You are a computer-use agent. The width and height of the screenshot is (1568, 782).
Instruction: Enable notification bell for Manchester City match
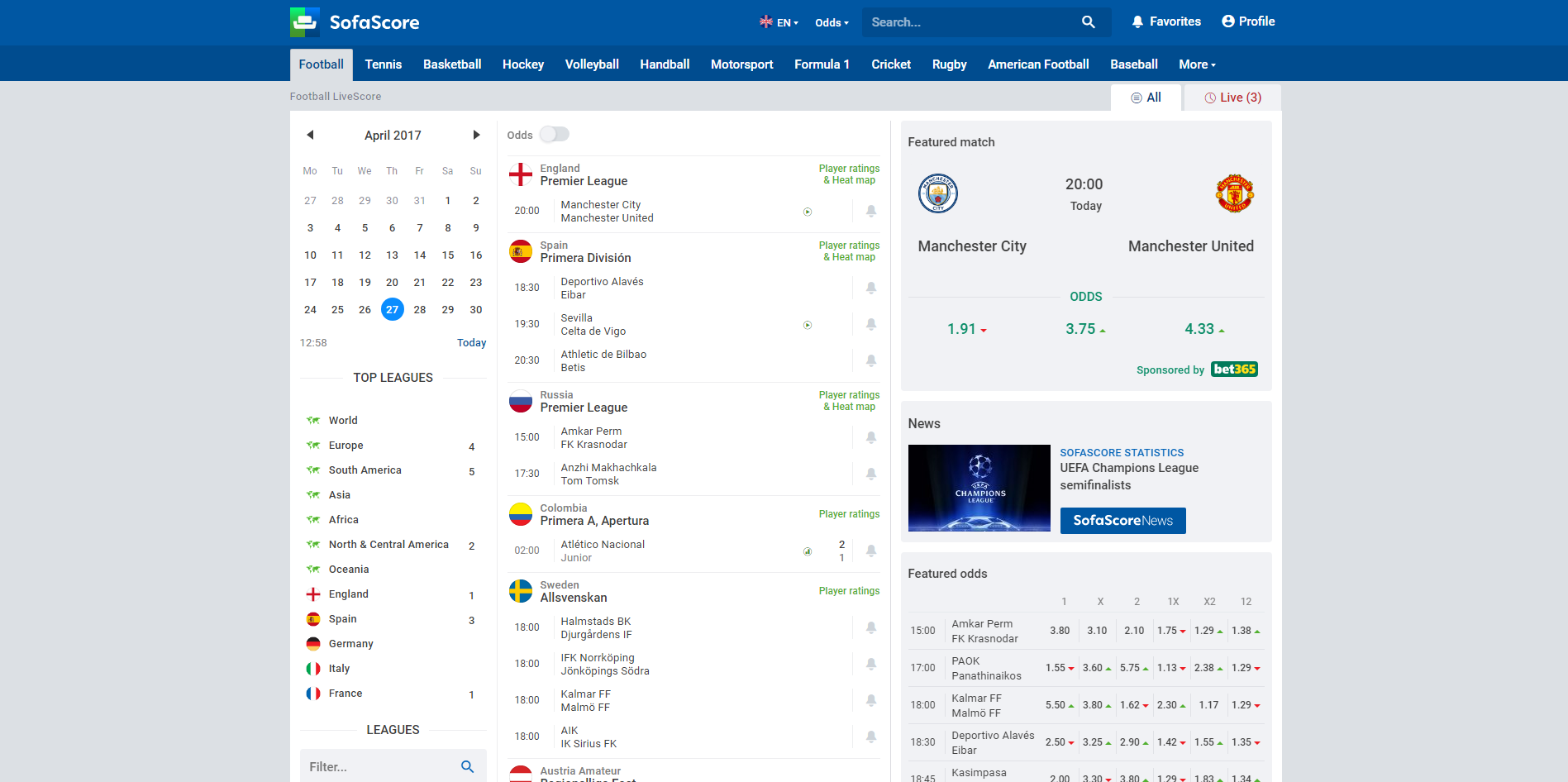pyautogui.click(x=870, y=212)
